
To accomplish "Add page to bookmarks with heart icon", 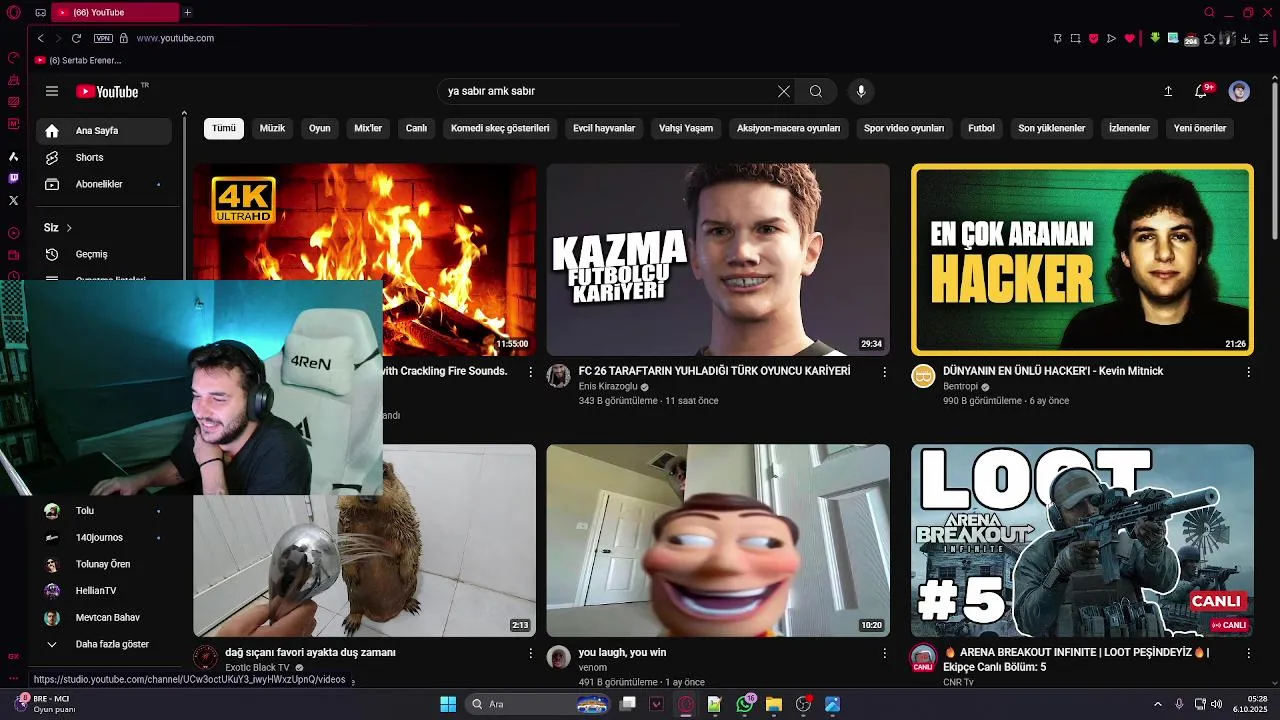I will 1130,38.
